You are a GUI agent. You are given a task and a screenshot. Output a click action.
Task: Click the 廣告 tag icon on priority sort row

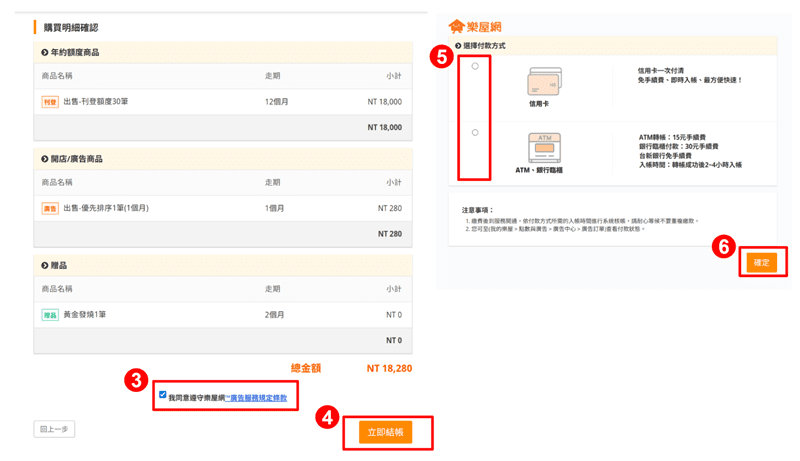pos(50,209)
